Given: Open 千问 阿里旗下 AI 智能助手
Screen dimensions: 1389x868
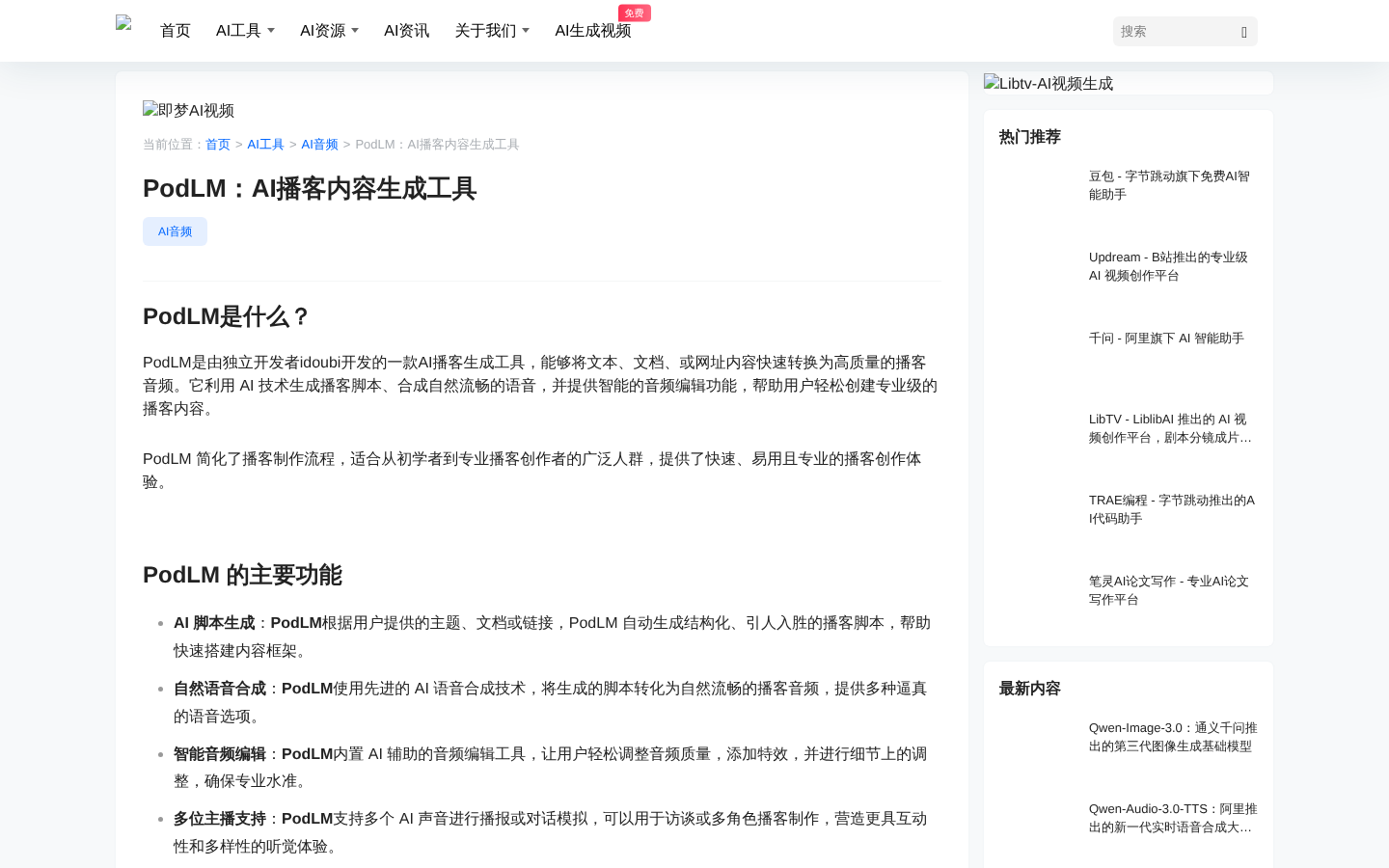Looking at the screenshot, I should [1166, 339].
